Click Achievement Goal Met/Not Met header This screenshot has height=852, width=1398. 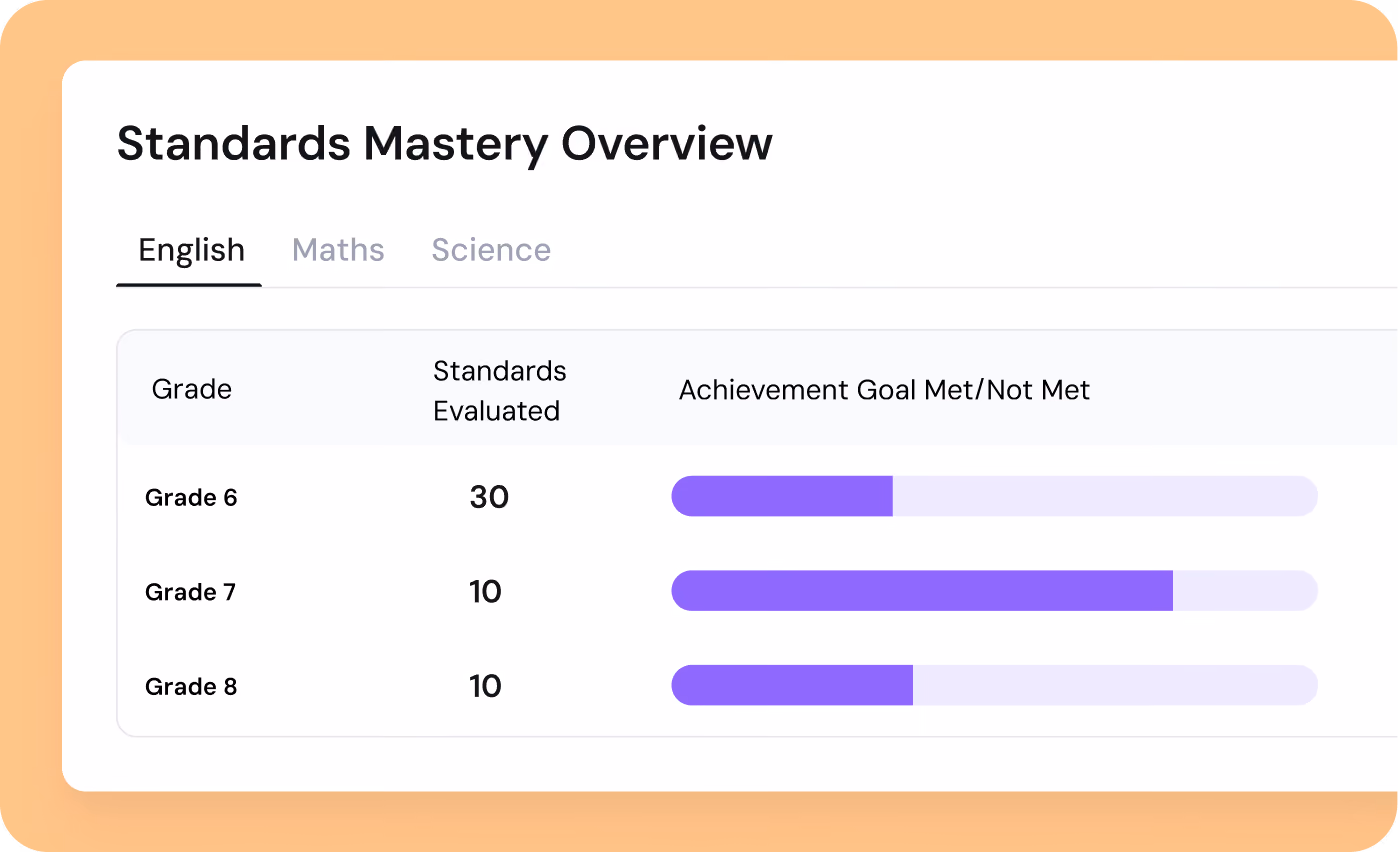tap(884, 390)
